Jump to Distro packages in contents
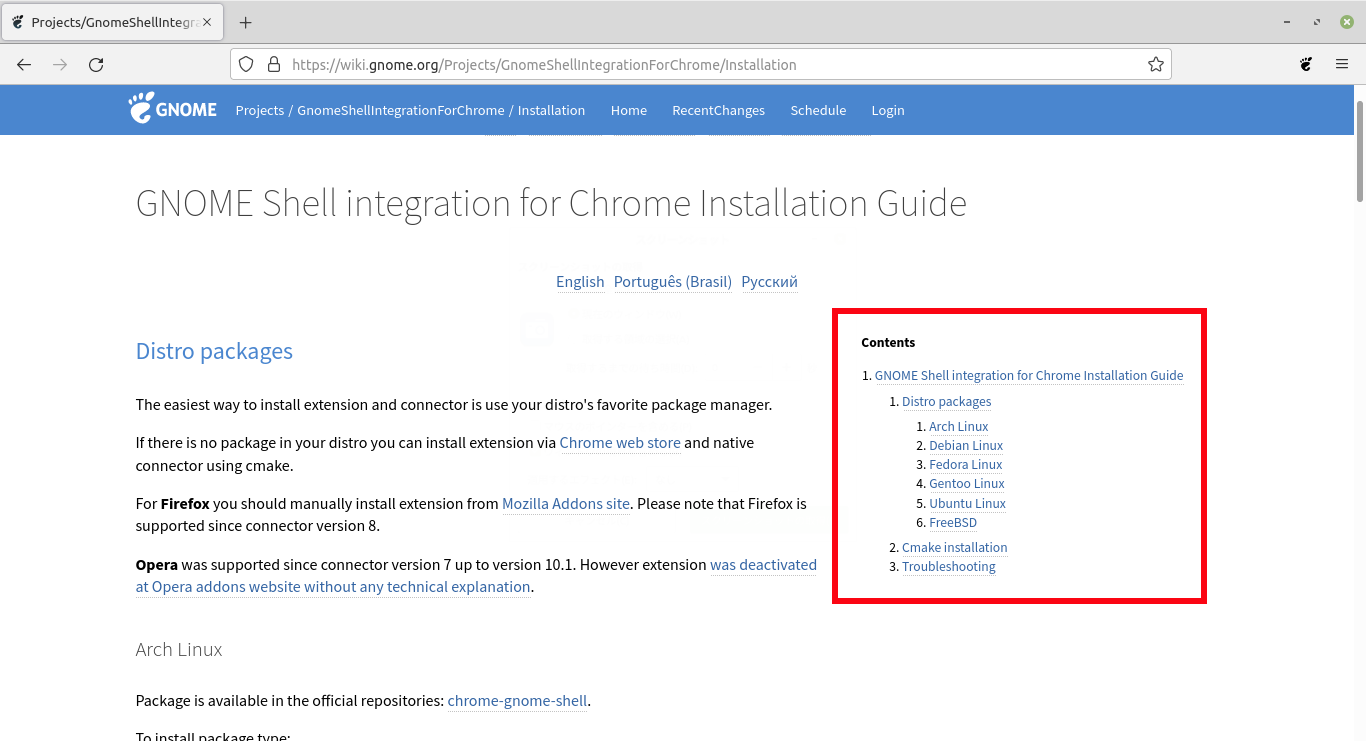This screenshot has height=741, width=1366. point(946,402)
